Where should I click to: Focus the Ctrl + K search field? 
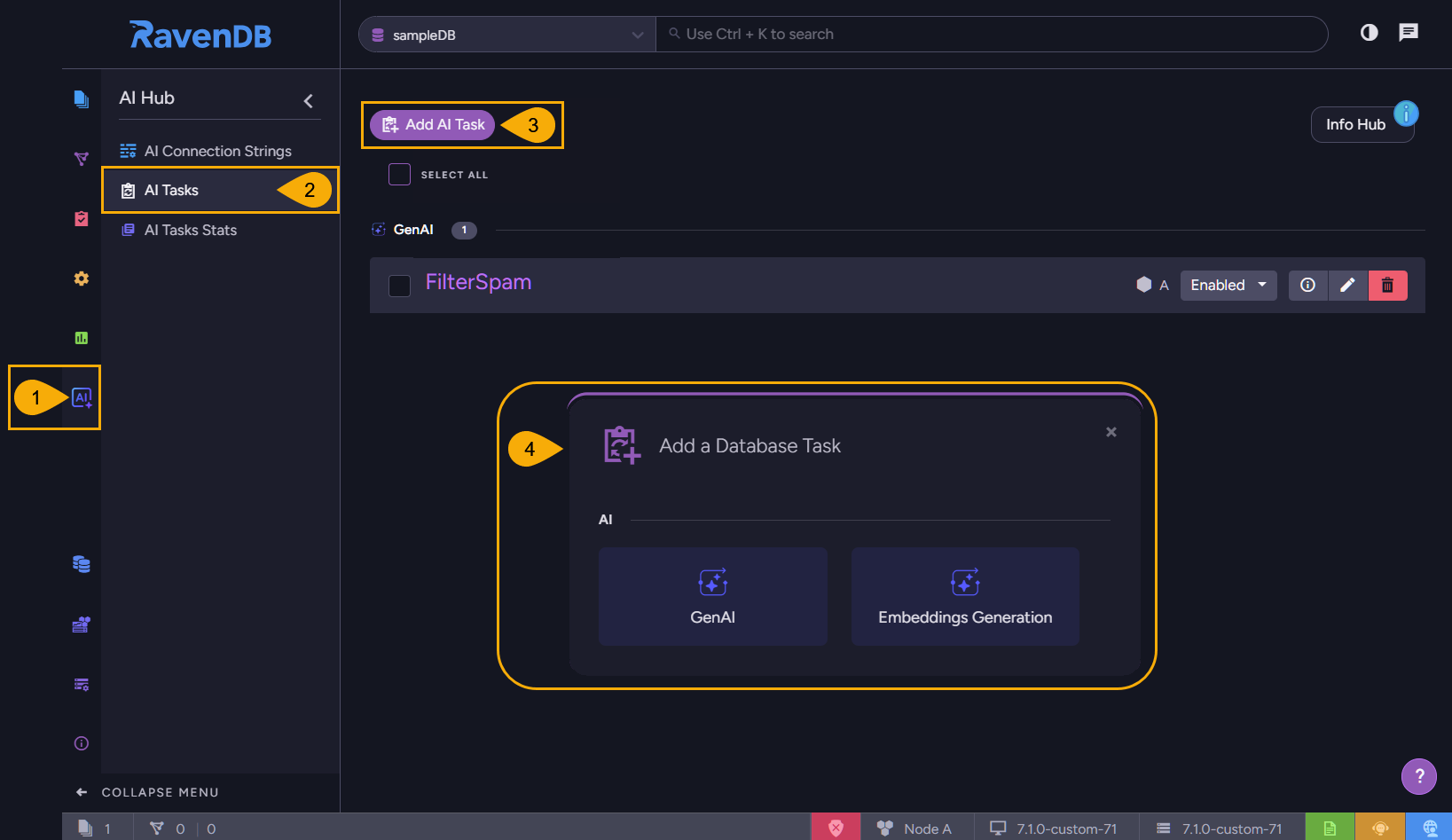pyautogui.click(x=992, y=35)
